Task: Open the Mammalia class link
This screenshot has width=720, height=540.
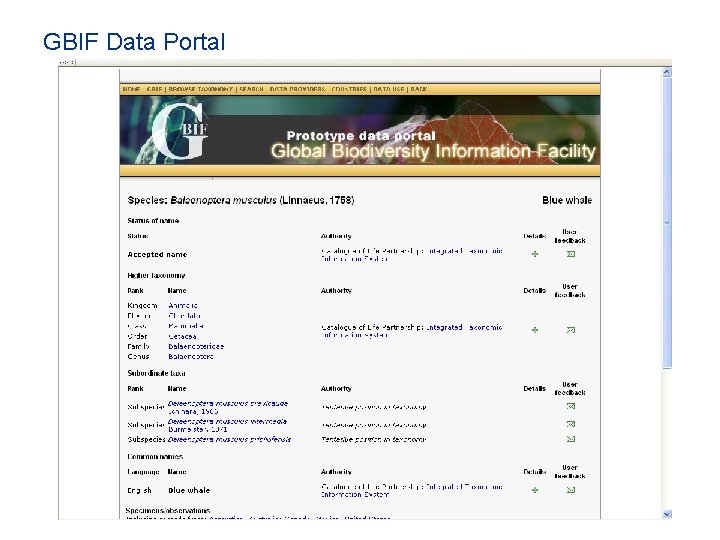Action: click(x=186, y=326)
